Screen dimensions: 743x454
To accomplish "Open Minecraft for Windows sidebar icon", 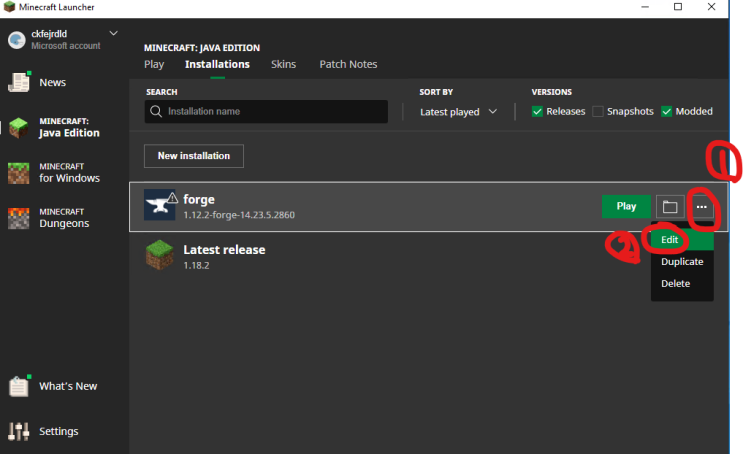I will coord(18,173).
